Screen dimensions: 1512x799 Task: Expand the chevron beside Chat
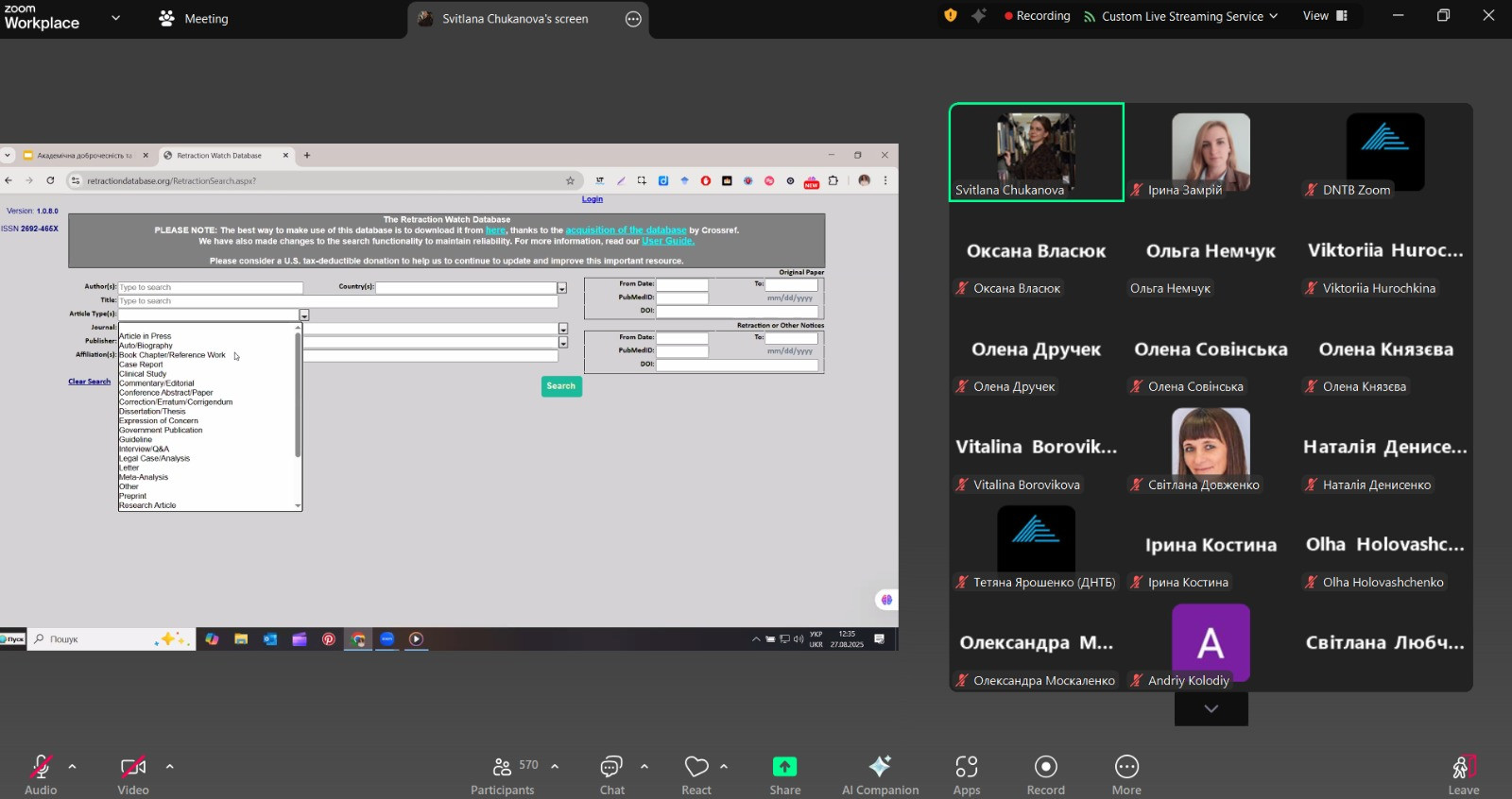[x=644, y=766]
